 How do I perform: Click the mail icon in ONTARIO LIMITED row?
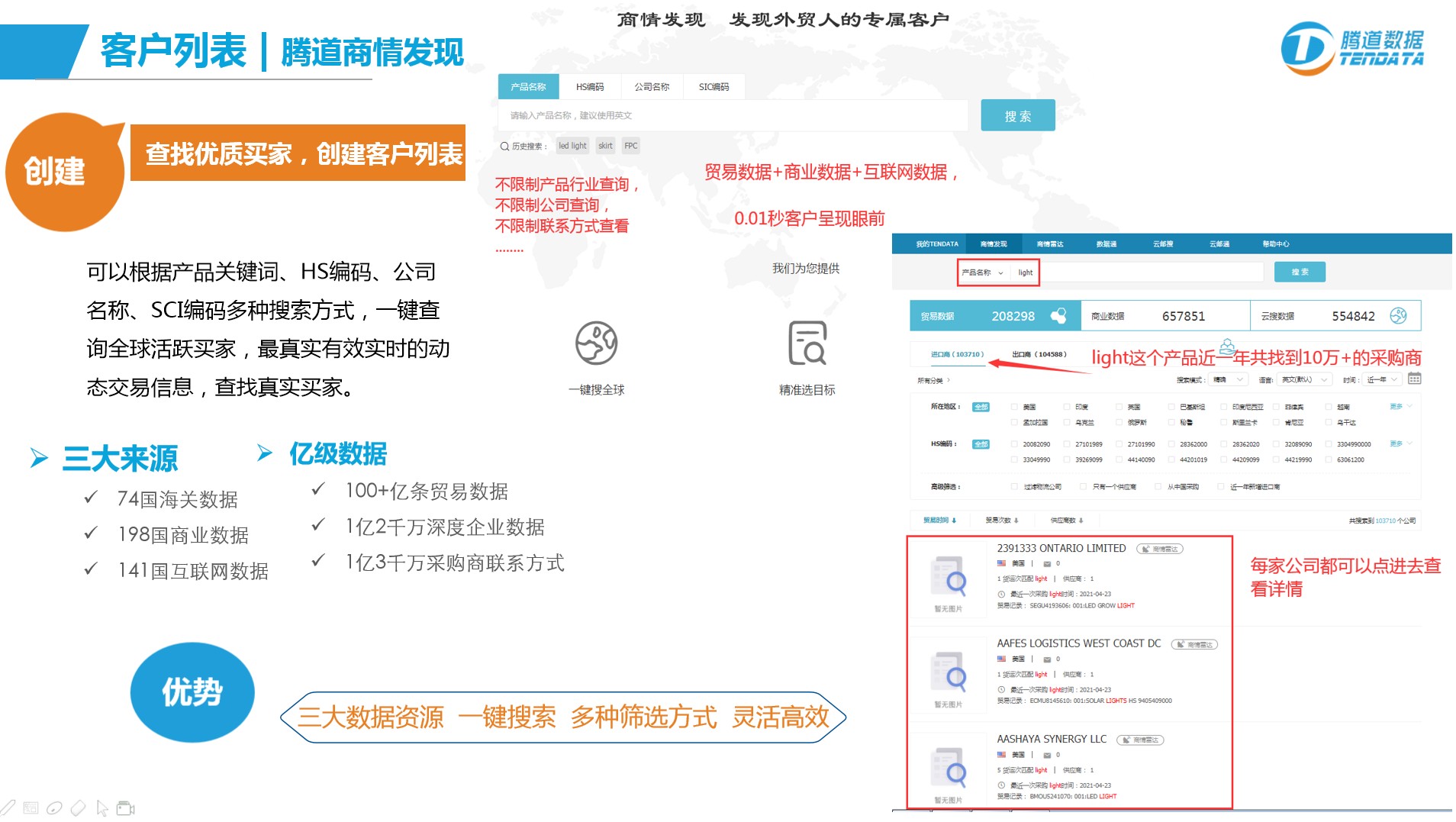tap(1047, 564)
